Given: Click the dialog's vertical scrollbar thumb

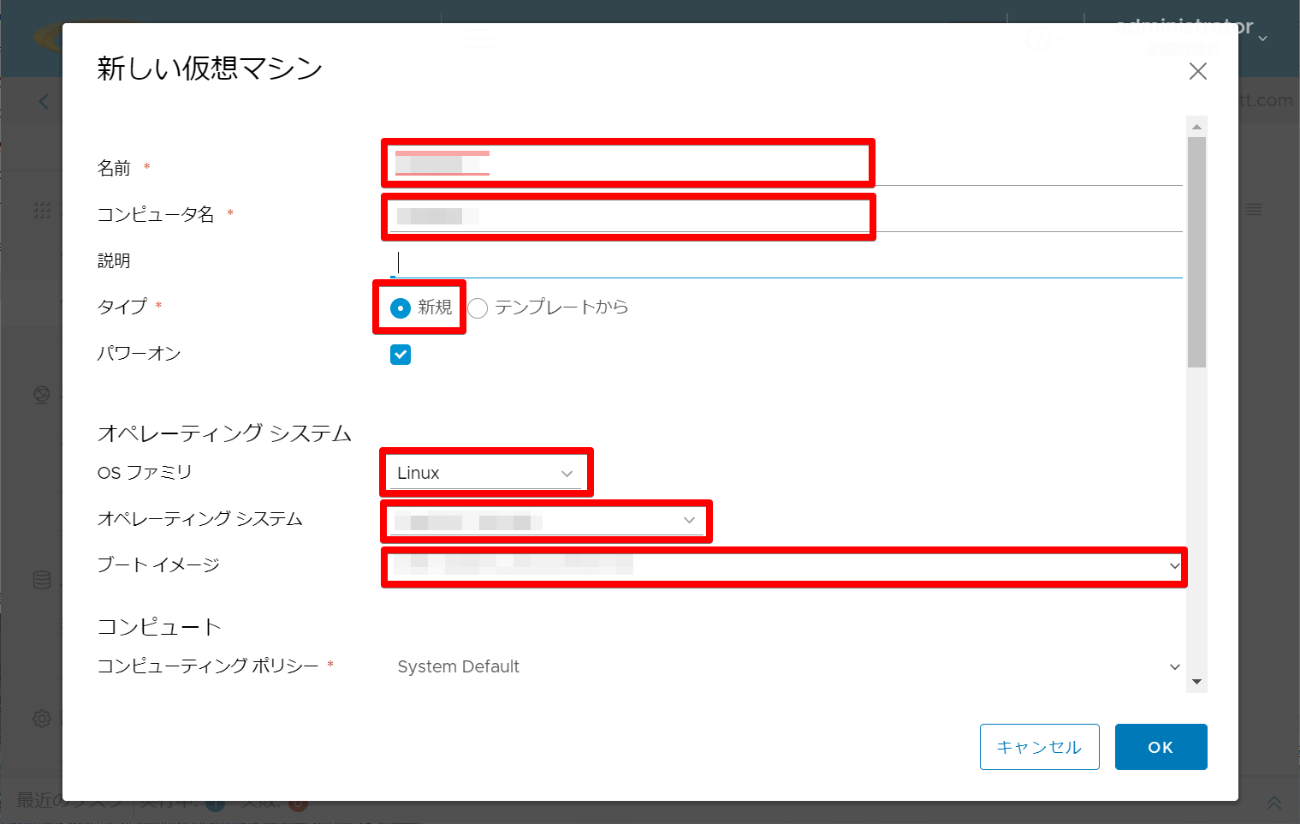Looking at the screenshot, I should [1196, 250].
